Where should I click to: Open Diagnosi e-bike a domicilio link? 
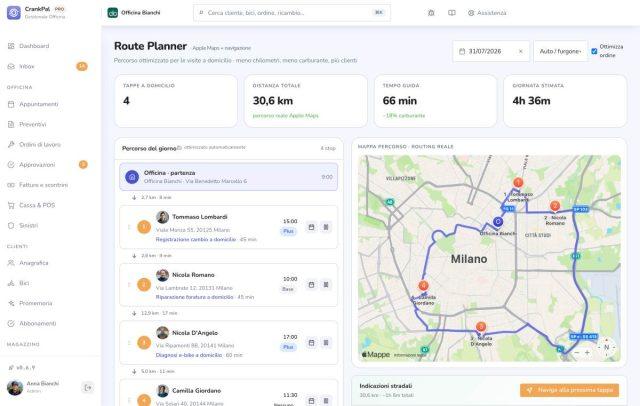coord(189,355)
